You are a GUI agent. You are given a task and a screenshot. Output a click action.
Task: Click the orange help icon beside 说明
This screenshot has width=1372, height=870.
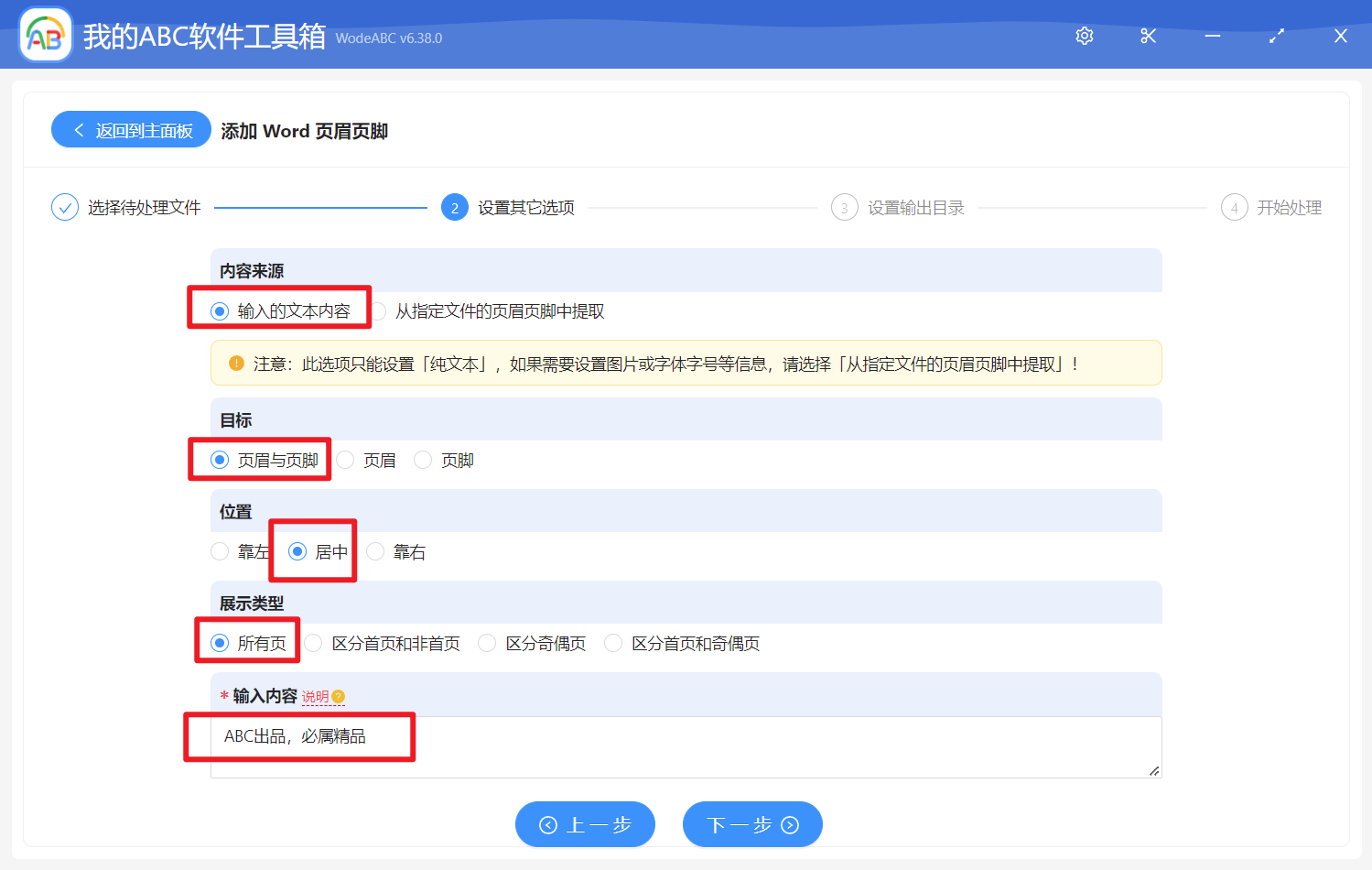click(x=339, y=697)
